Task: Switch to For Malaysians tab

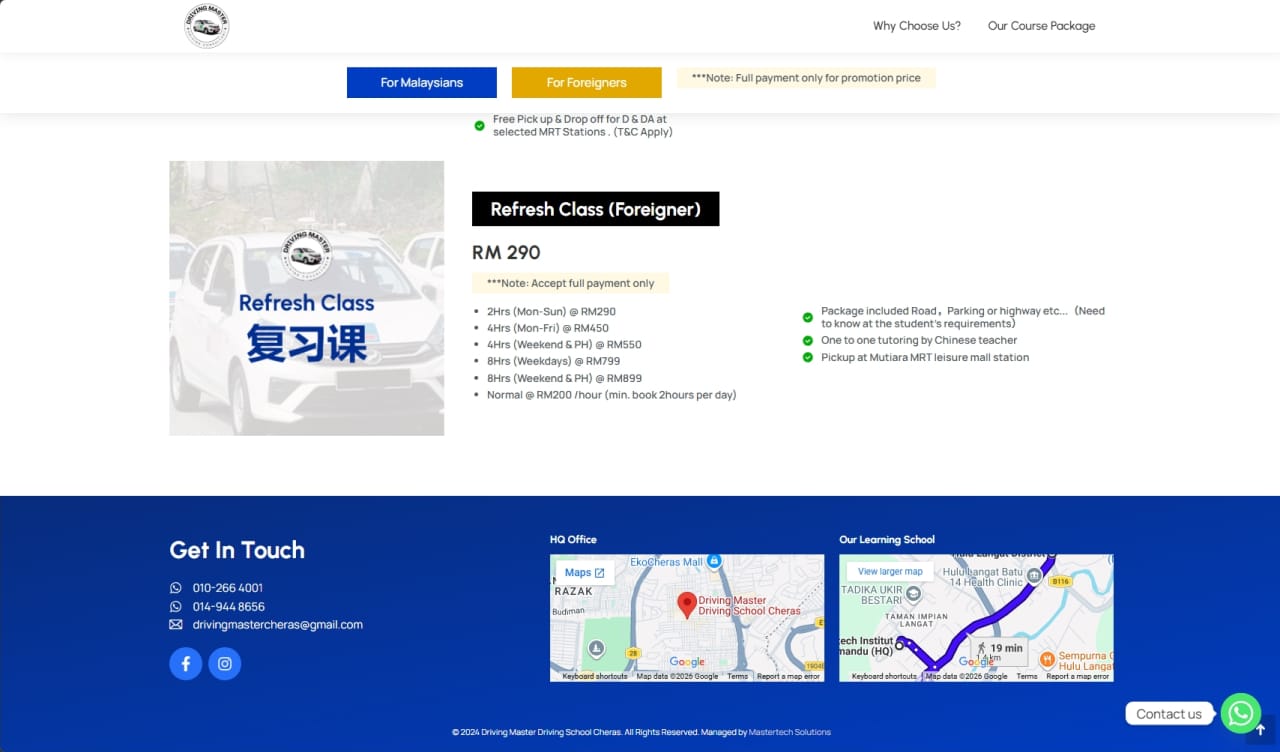Action: (422, 83)
